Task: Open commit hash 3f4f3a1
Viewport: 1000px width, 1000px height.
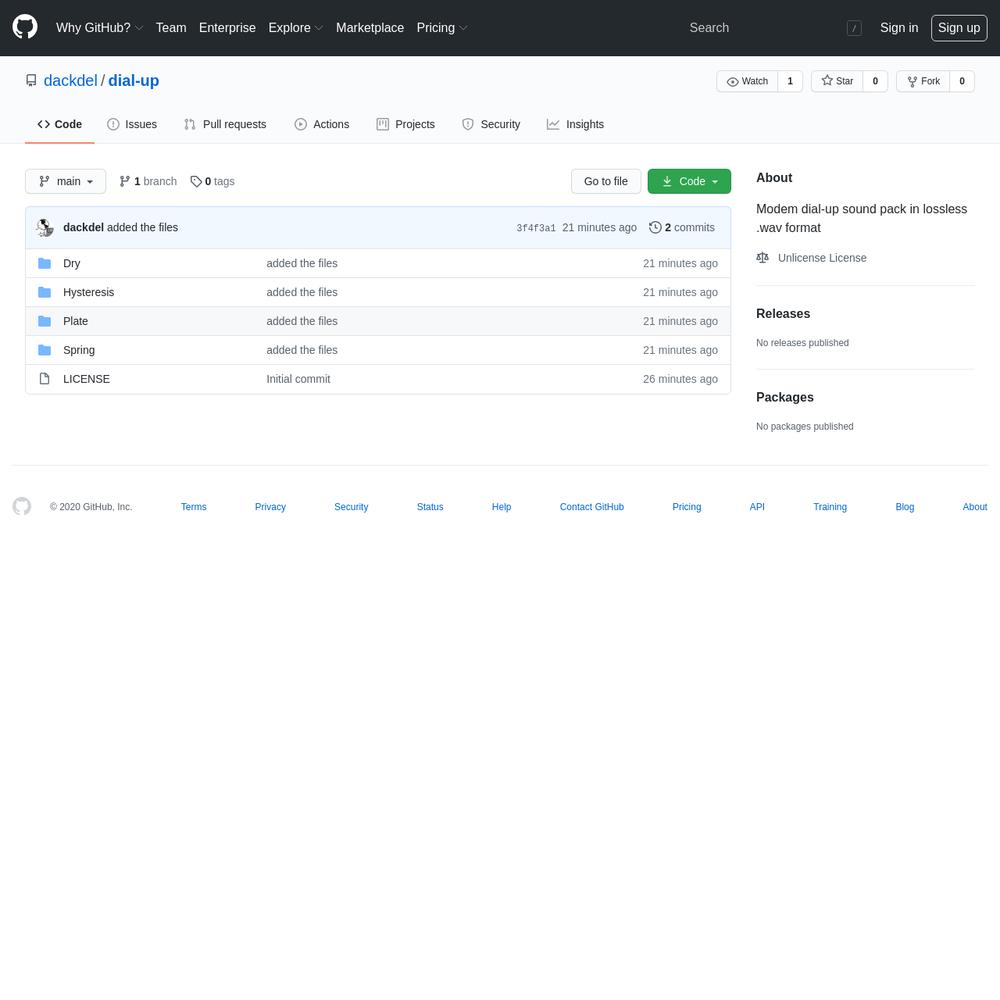Action: click(x=536, y=228)
